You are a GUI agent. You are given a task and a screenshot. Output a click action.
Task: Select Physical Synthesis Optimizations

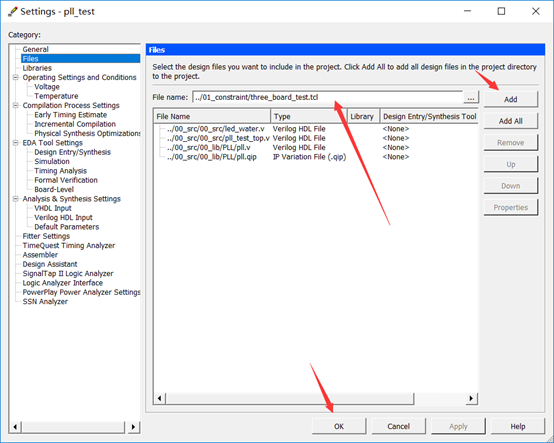(x=87, y=133)
